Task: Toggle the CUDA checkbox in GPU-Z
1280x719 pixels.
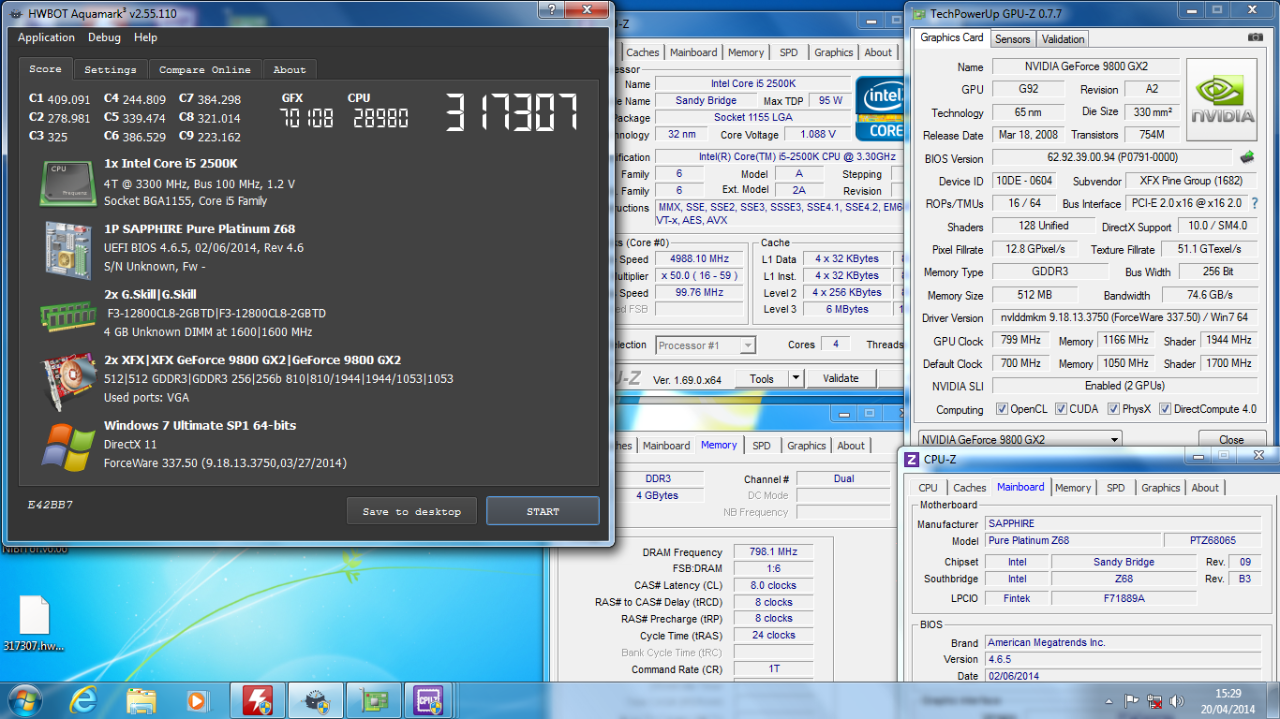Action: [1063, 409]
